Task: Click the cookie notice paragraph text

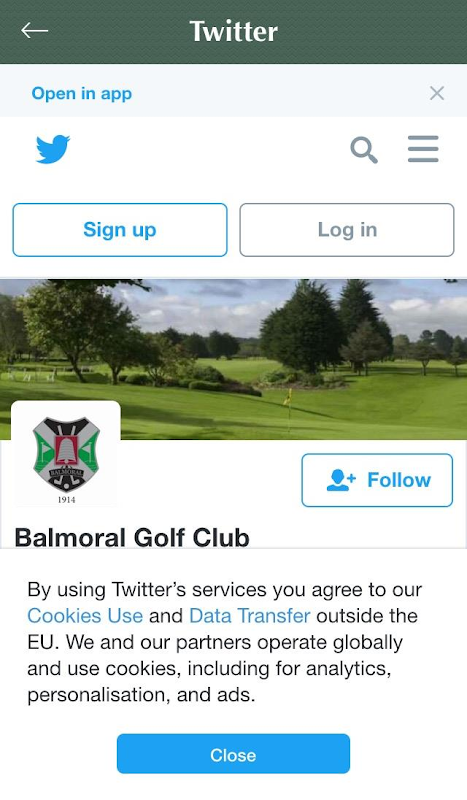Action: pos(225,642)
